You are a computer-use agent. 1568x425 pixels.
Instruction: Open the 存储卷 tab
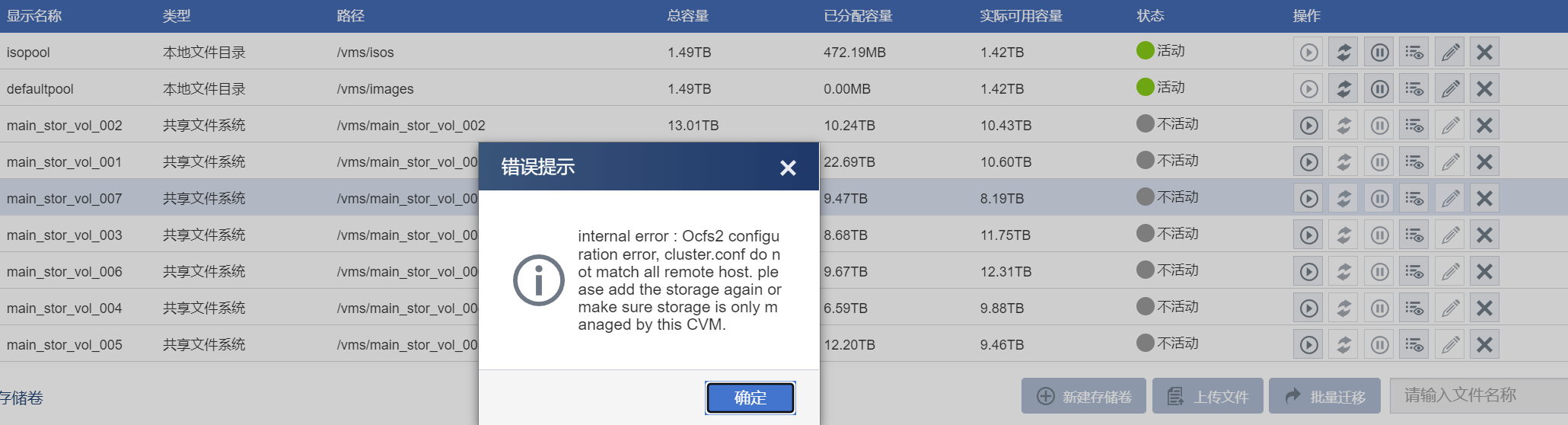[x=21, y=398]
